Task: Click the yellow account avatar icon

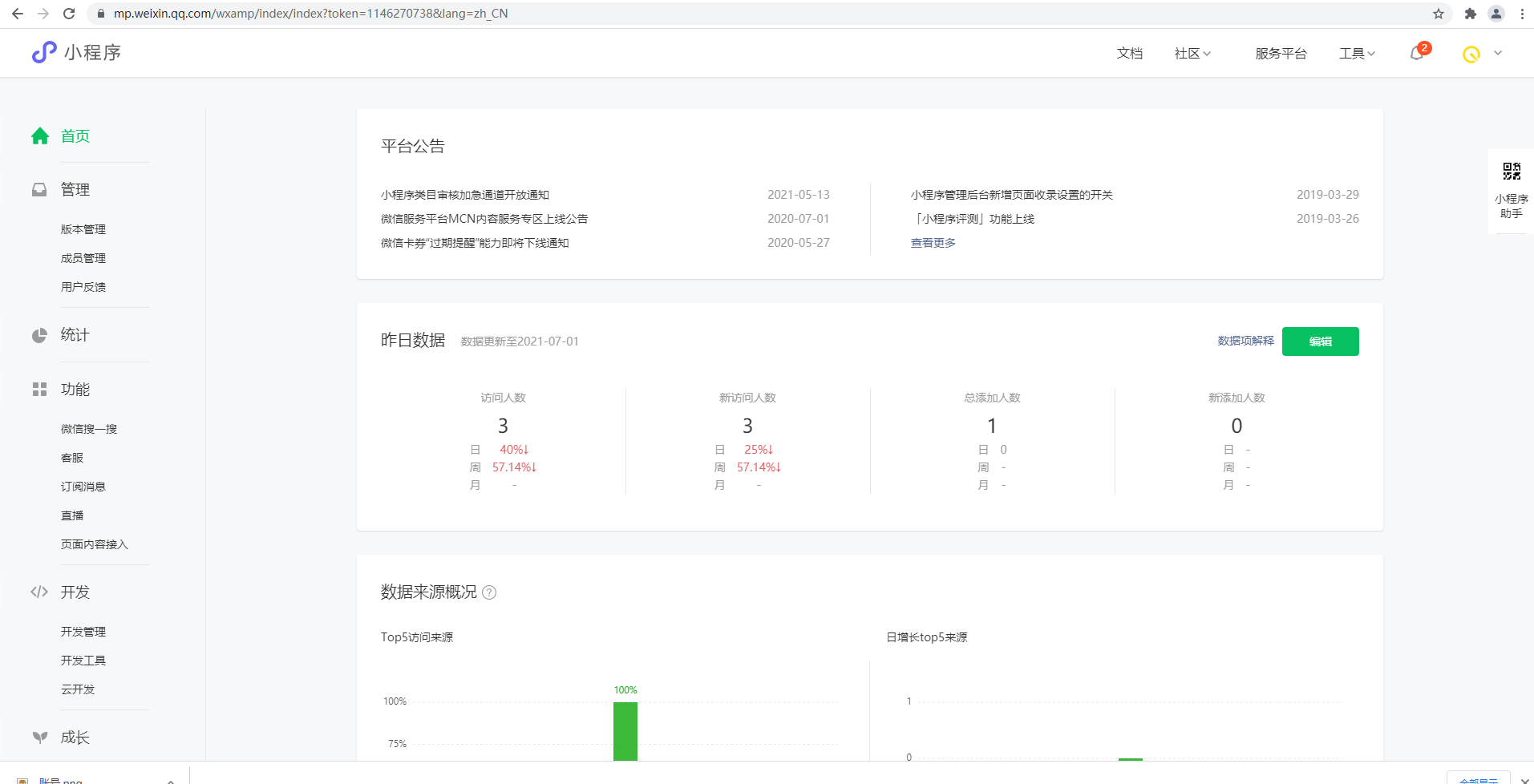Action: click(x=1471, y=54)
